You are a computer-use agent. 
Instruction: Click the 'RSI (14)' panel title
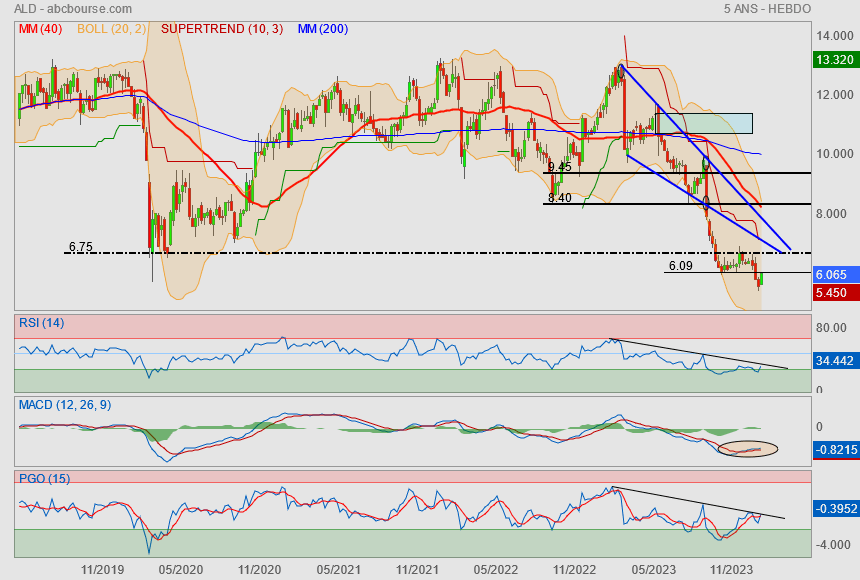[42, 323]
